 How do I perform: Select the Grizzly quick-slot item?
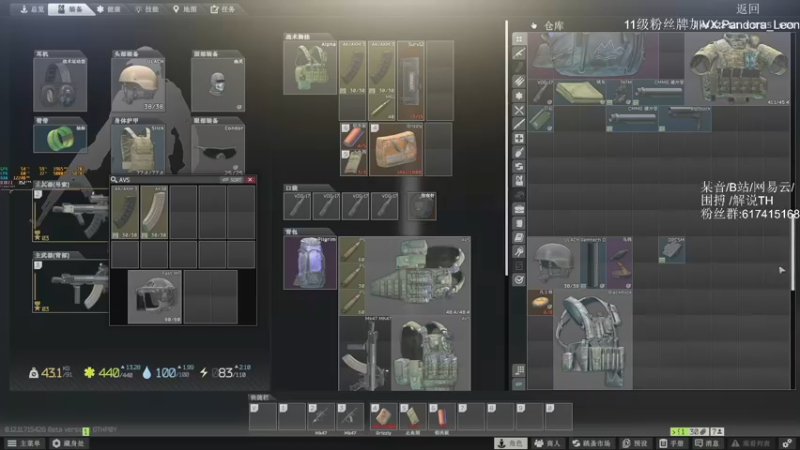(384, 416)
